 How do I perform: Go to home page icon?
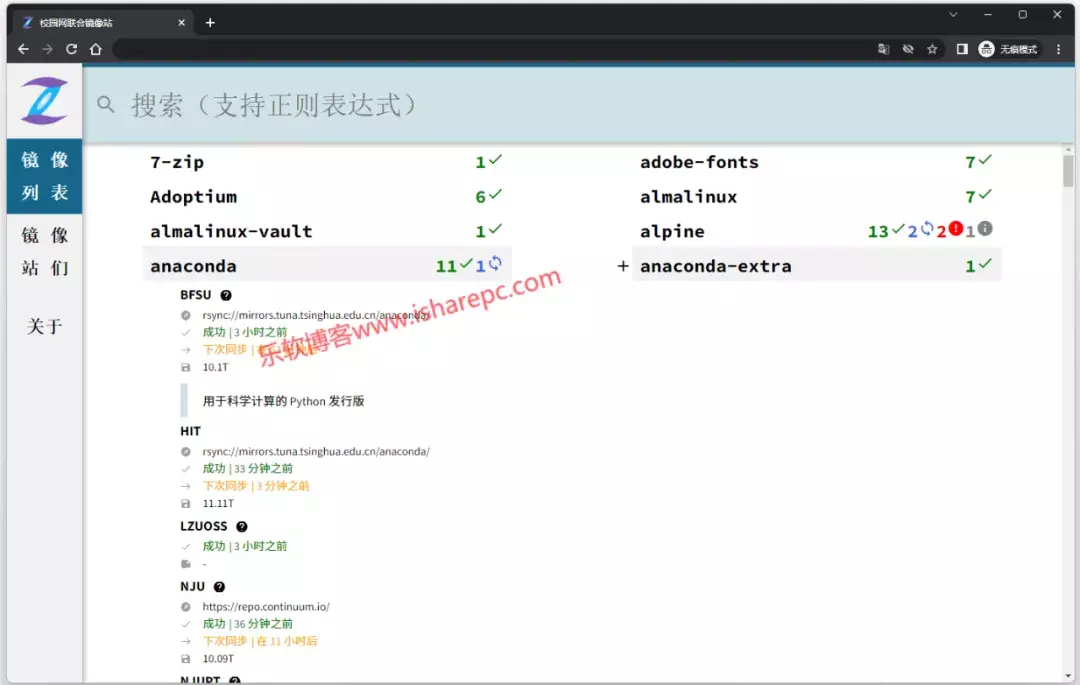(96, 49)
